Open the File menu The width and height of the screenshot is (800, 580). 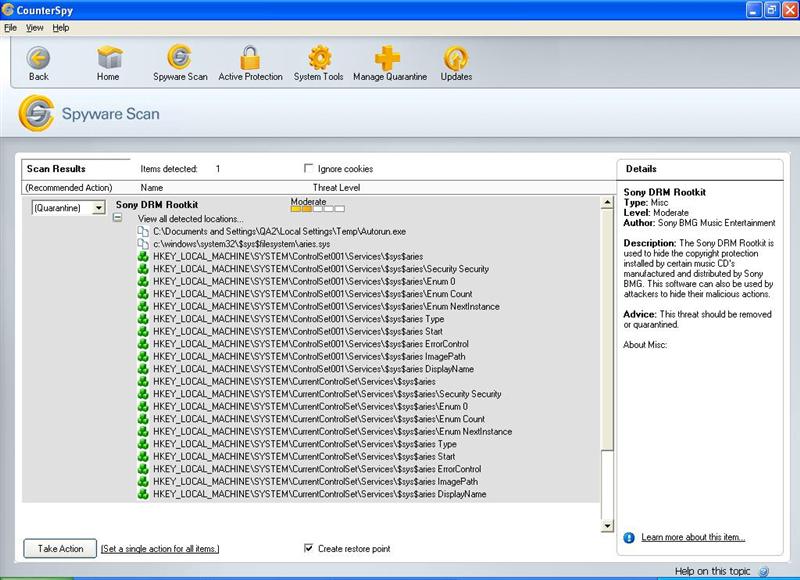[10, 28]
